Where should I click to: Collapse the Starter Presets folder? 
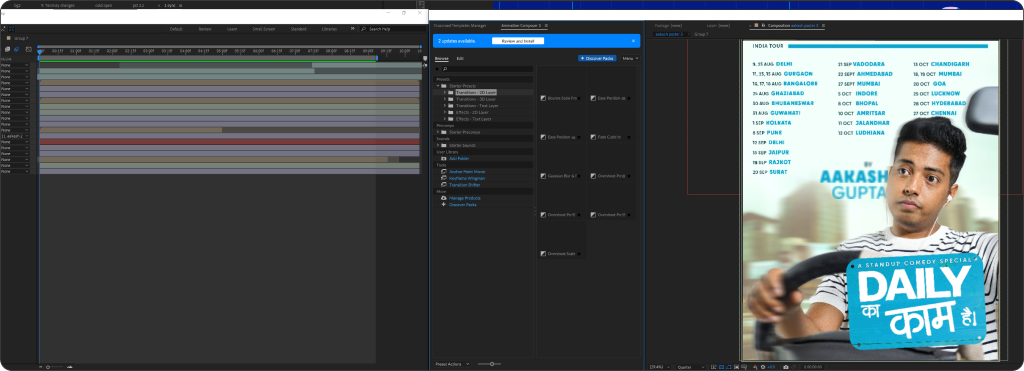[438, 86]
